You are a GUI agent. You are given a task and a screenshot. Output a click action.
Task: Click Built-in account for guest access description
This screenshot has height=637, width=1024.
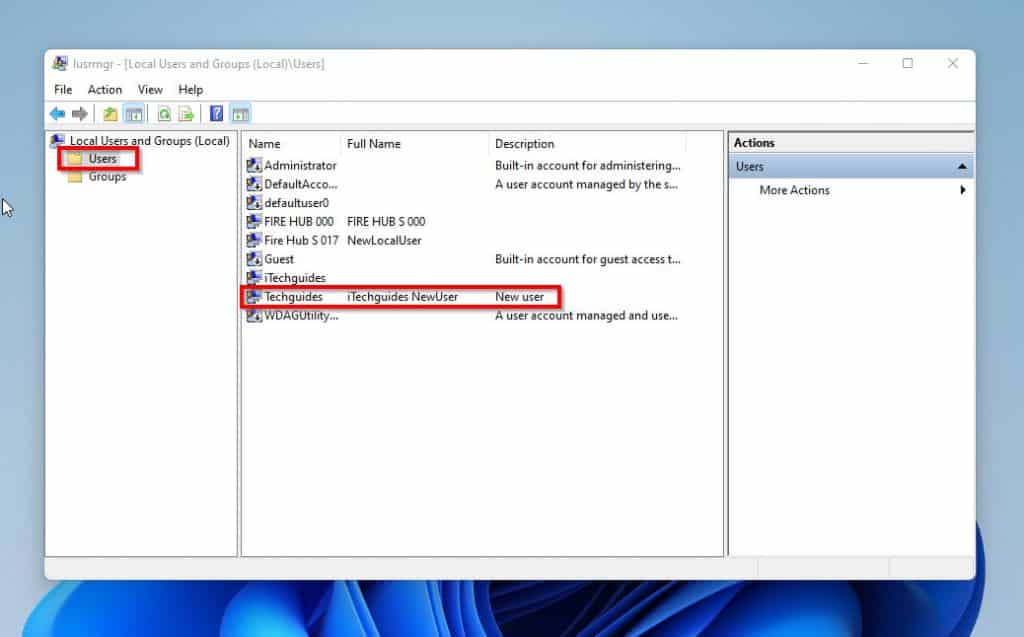coord(588,259)
